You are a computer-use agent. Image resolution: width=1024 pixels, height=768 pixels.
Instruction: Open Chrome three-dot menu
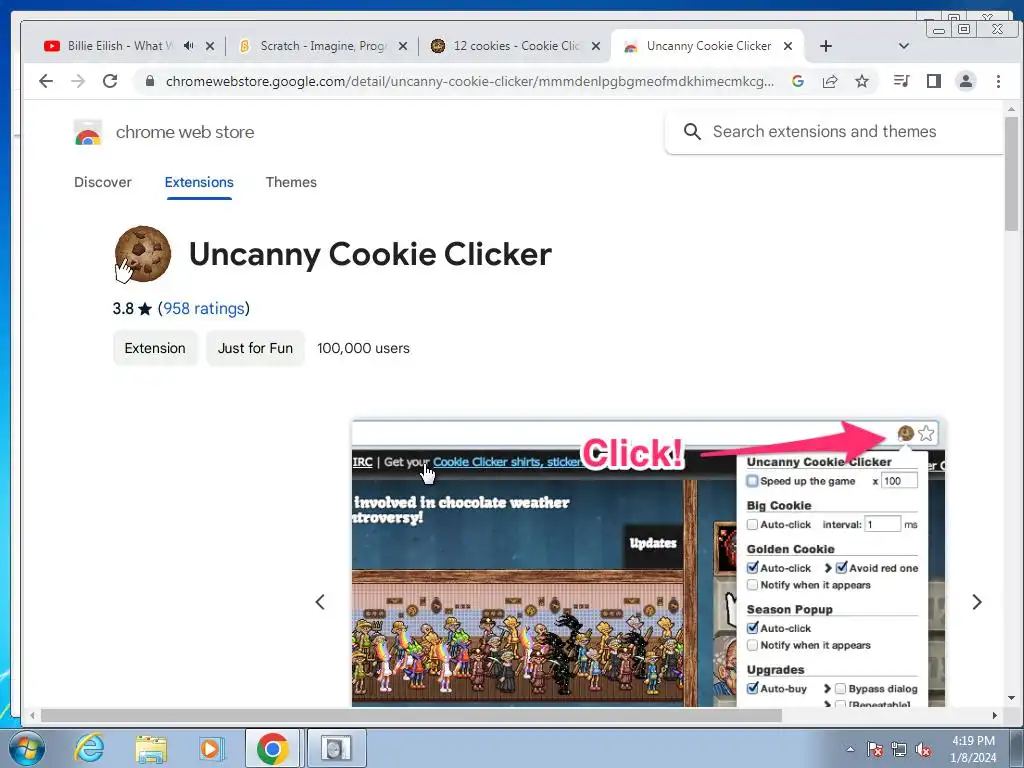pyautogui.click(x=998, y=81)
